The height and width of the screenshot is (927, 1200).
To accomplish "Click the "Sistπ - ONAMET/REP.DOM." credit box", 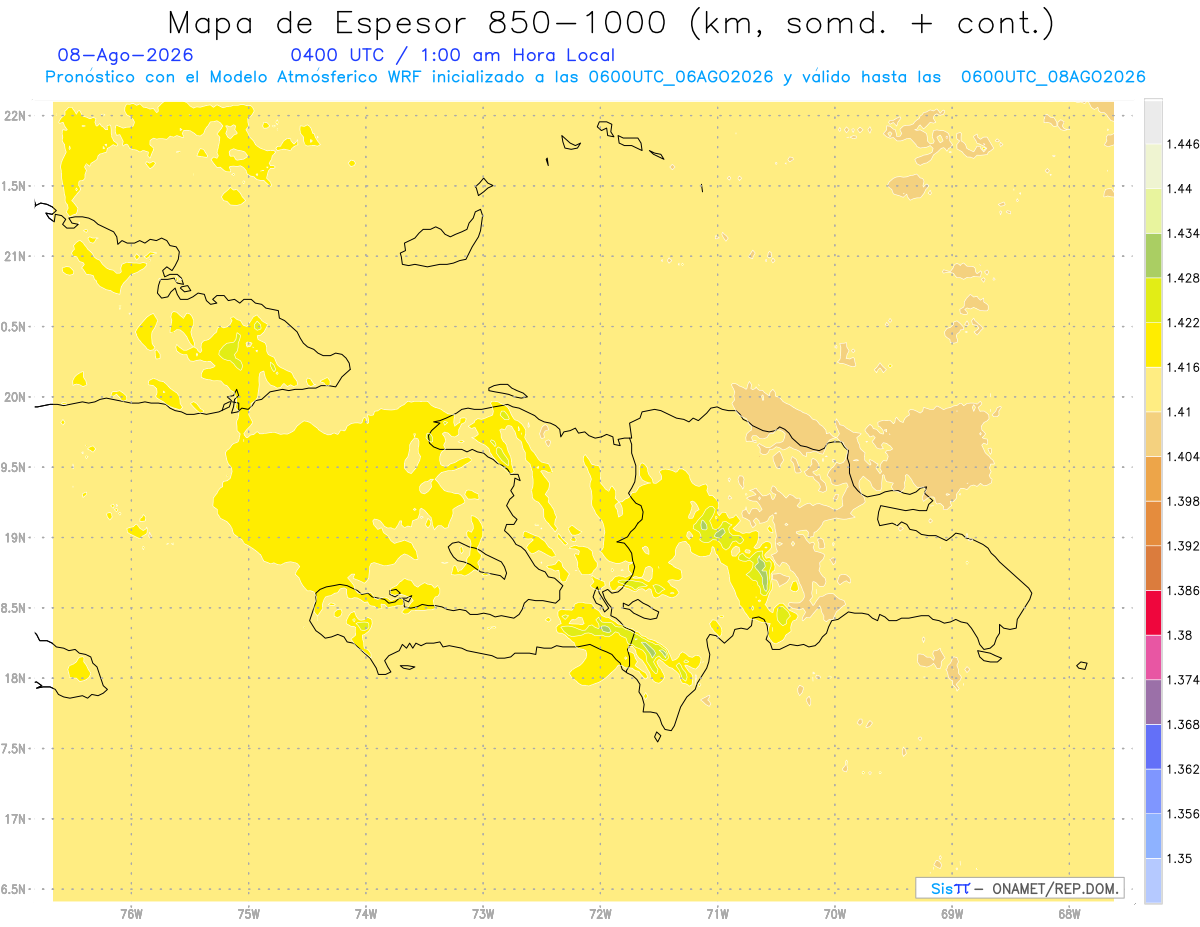I will point(1020,888).
